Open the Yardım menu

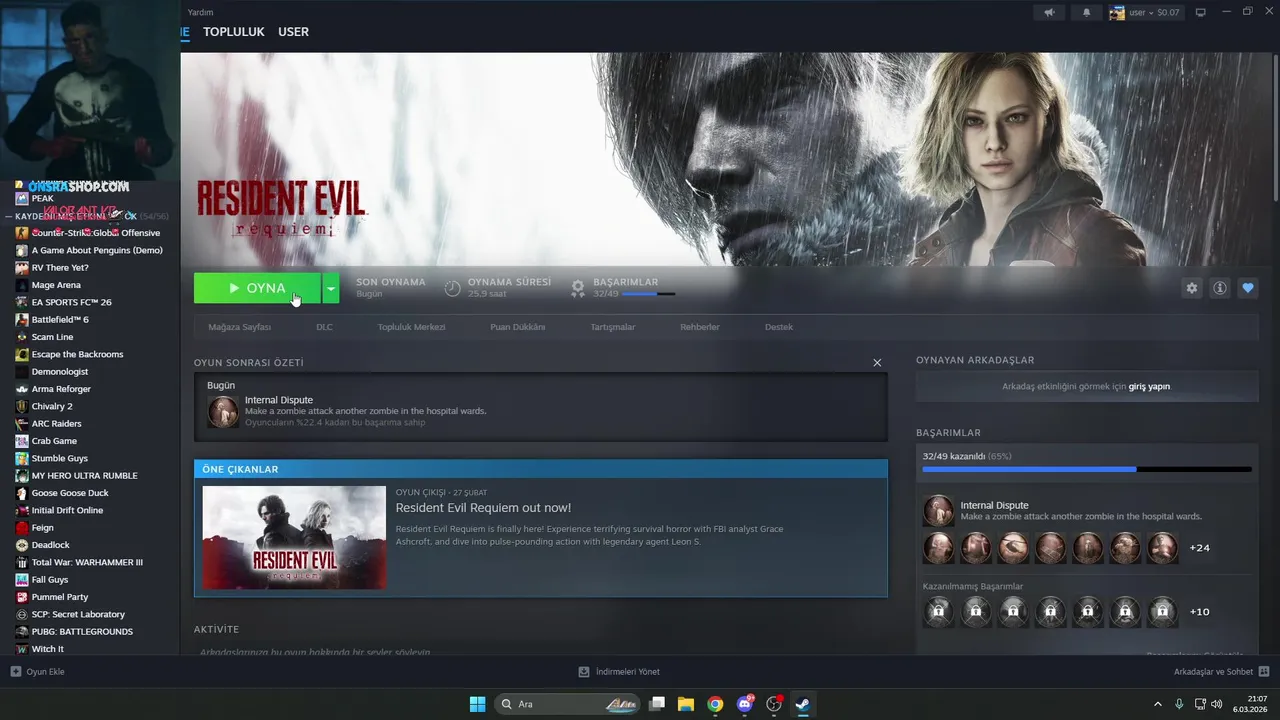click(x=200, y=13)
